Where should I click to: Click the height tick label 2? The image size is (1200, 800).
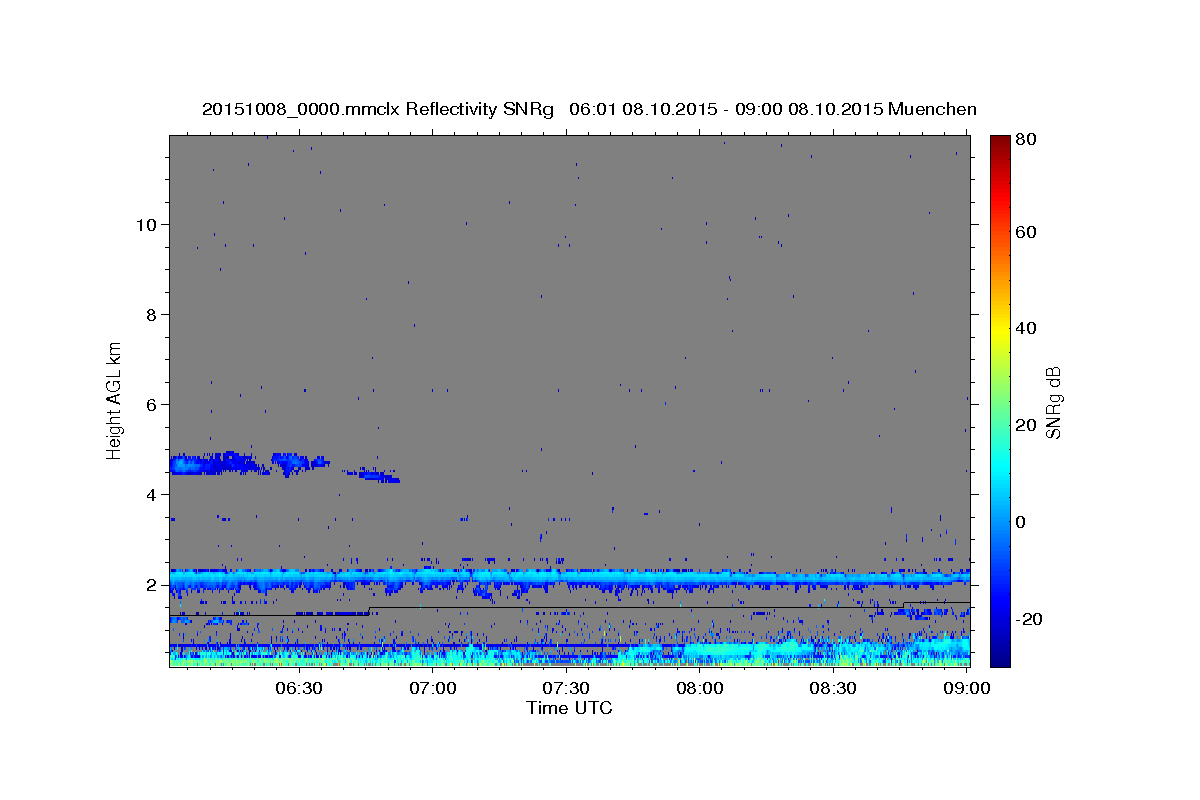click(x=150, y=585)
